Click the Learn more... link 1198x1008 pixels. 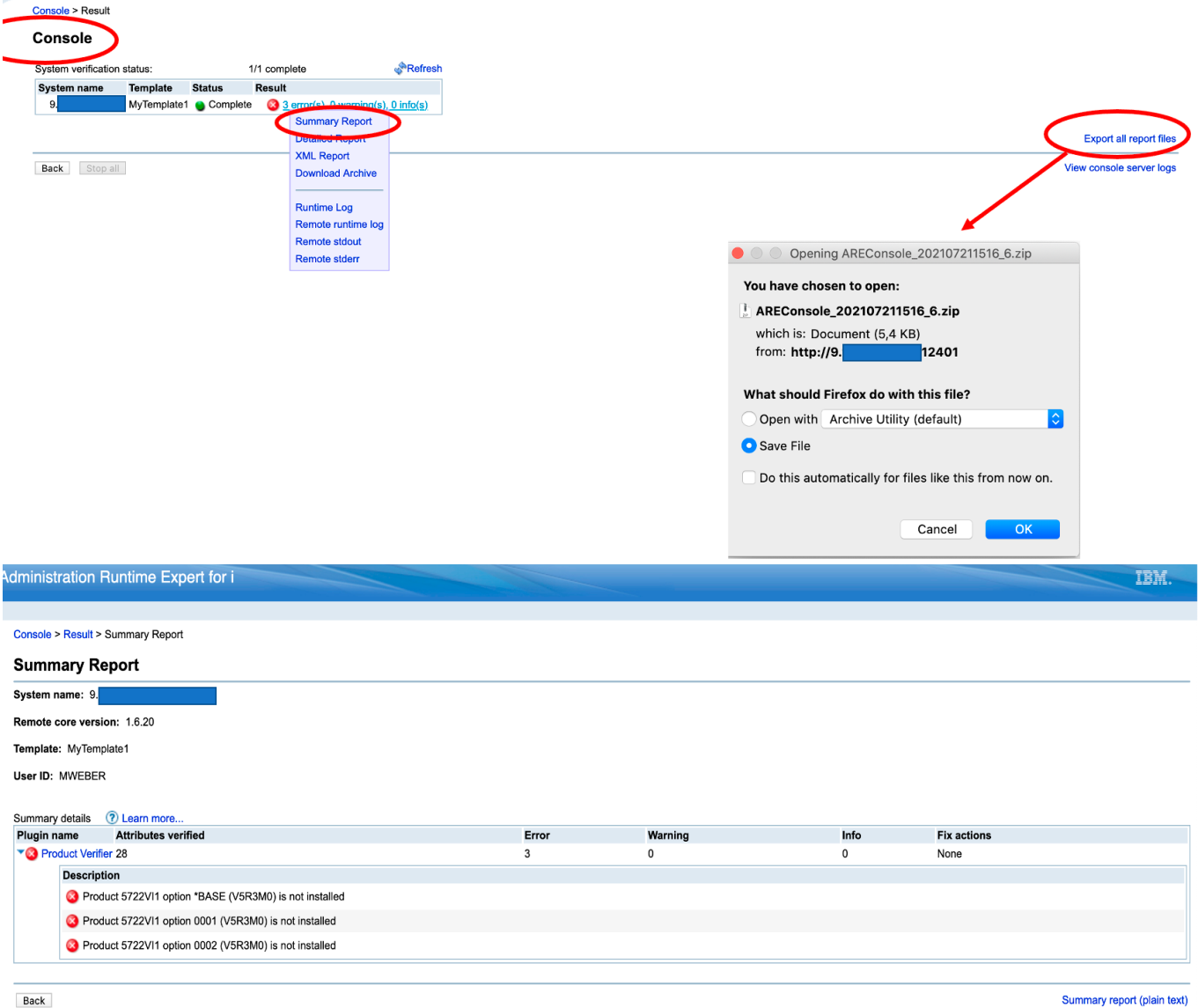coord(152,819)
